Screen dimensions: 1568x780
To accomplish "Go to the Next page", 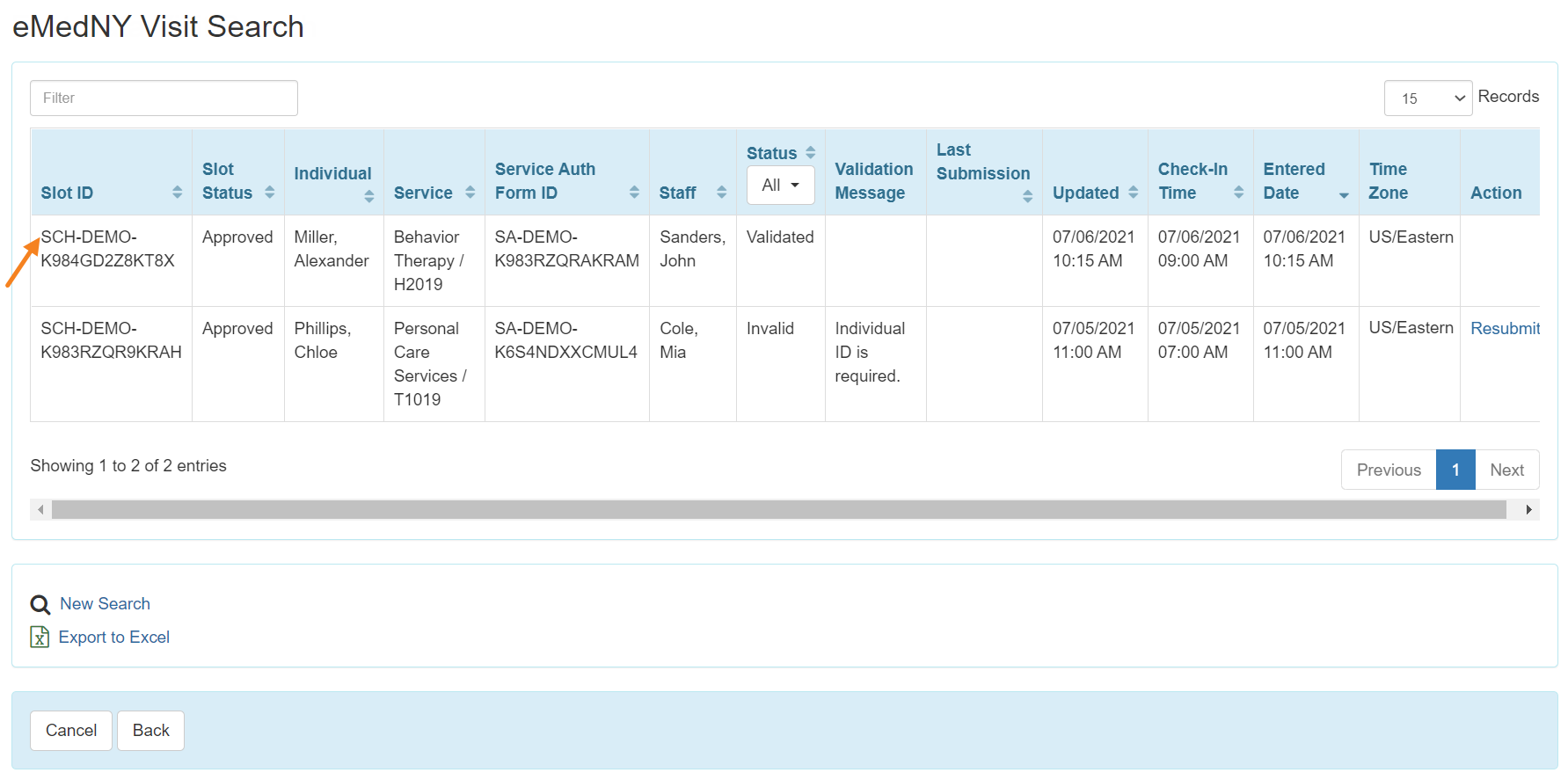I will click(x=1506, y=470).
